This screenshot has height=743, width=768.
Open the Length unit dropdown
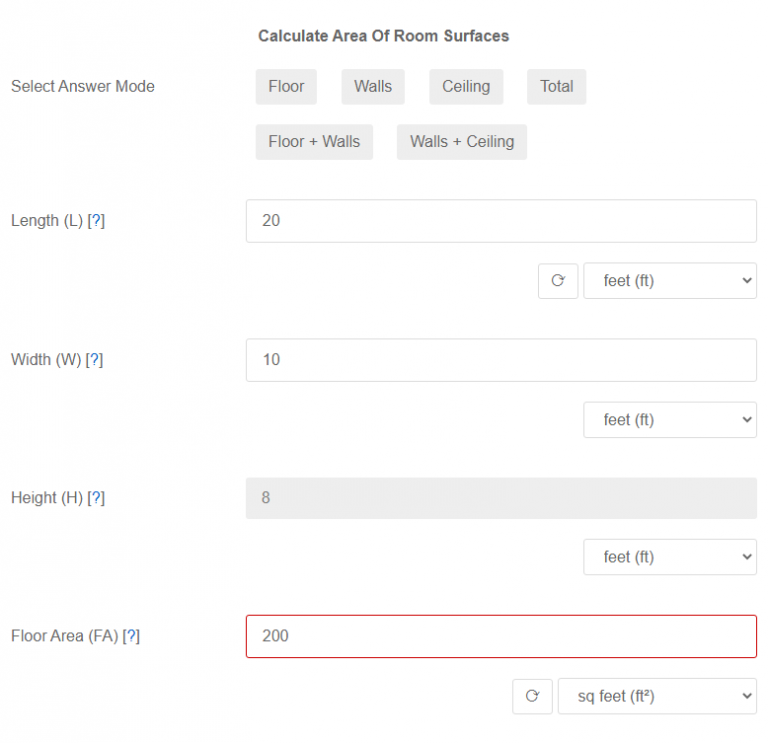pos(669,281)
